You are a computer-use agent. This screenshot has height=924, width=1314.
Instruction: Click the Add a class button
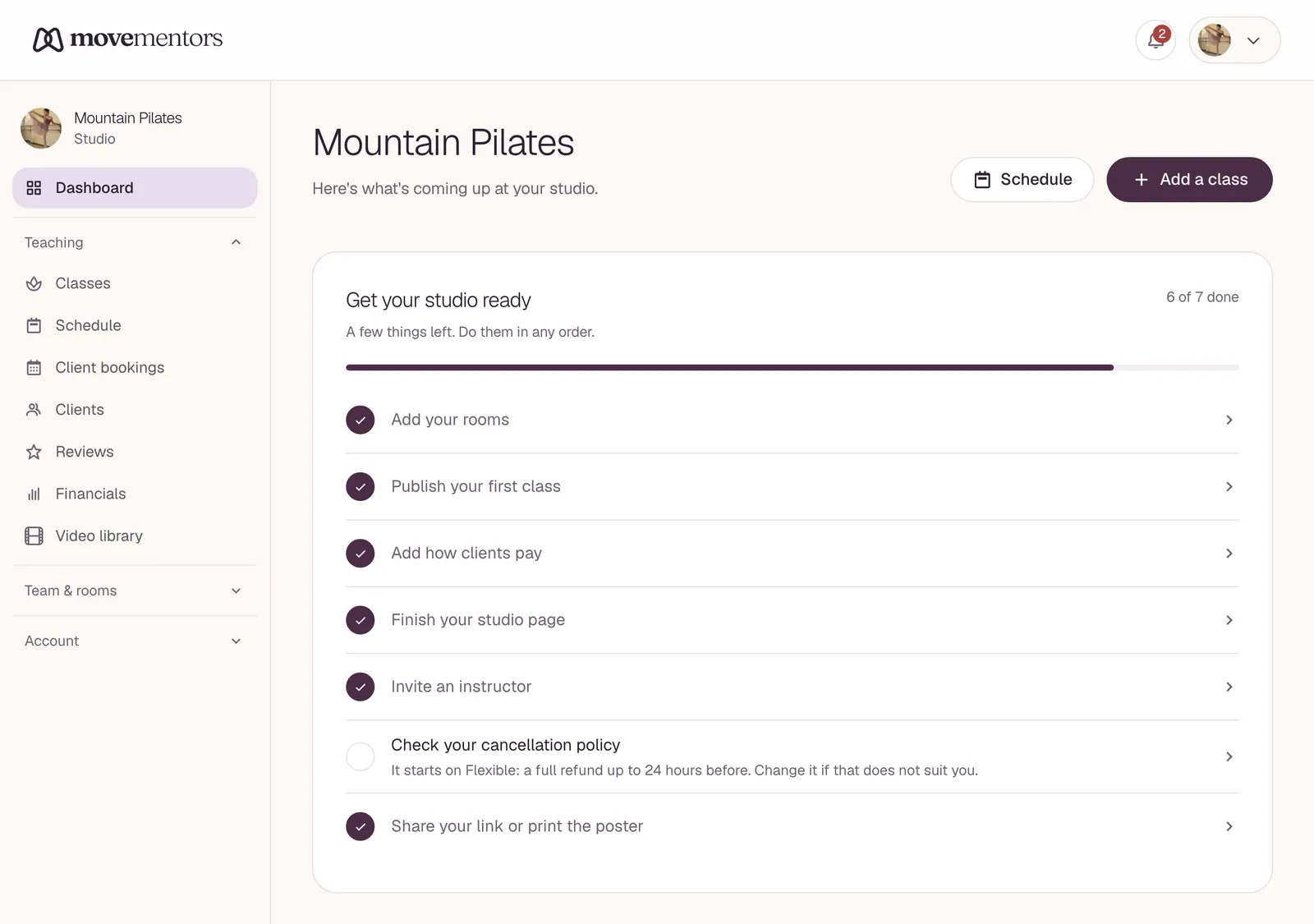1189,179
